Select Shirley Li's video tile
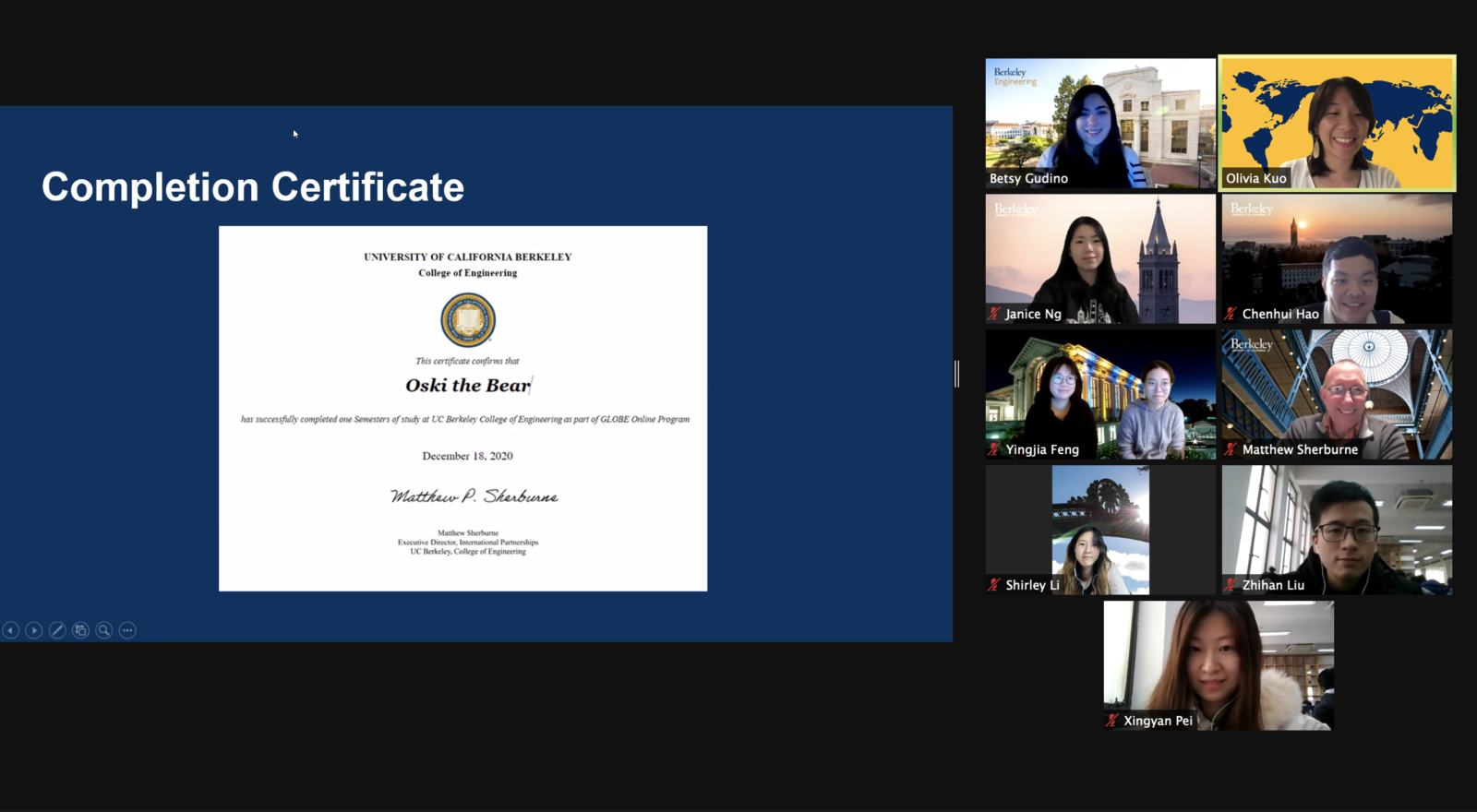This screenshot has height=812, width=1477. (x=1100, y=530)
